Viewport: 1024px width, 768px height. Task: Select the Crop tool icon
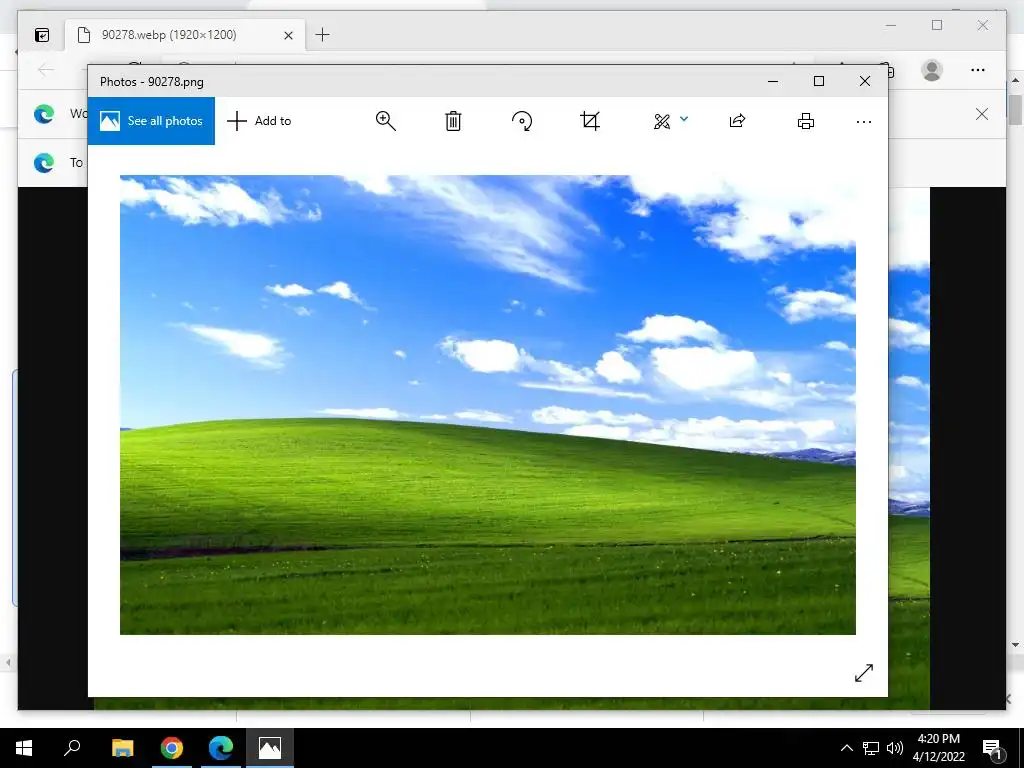tap(590, 121)
